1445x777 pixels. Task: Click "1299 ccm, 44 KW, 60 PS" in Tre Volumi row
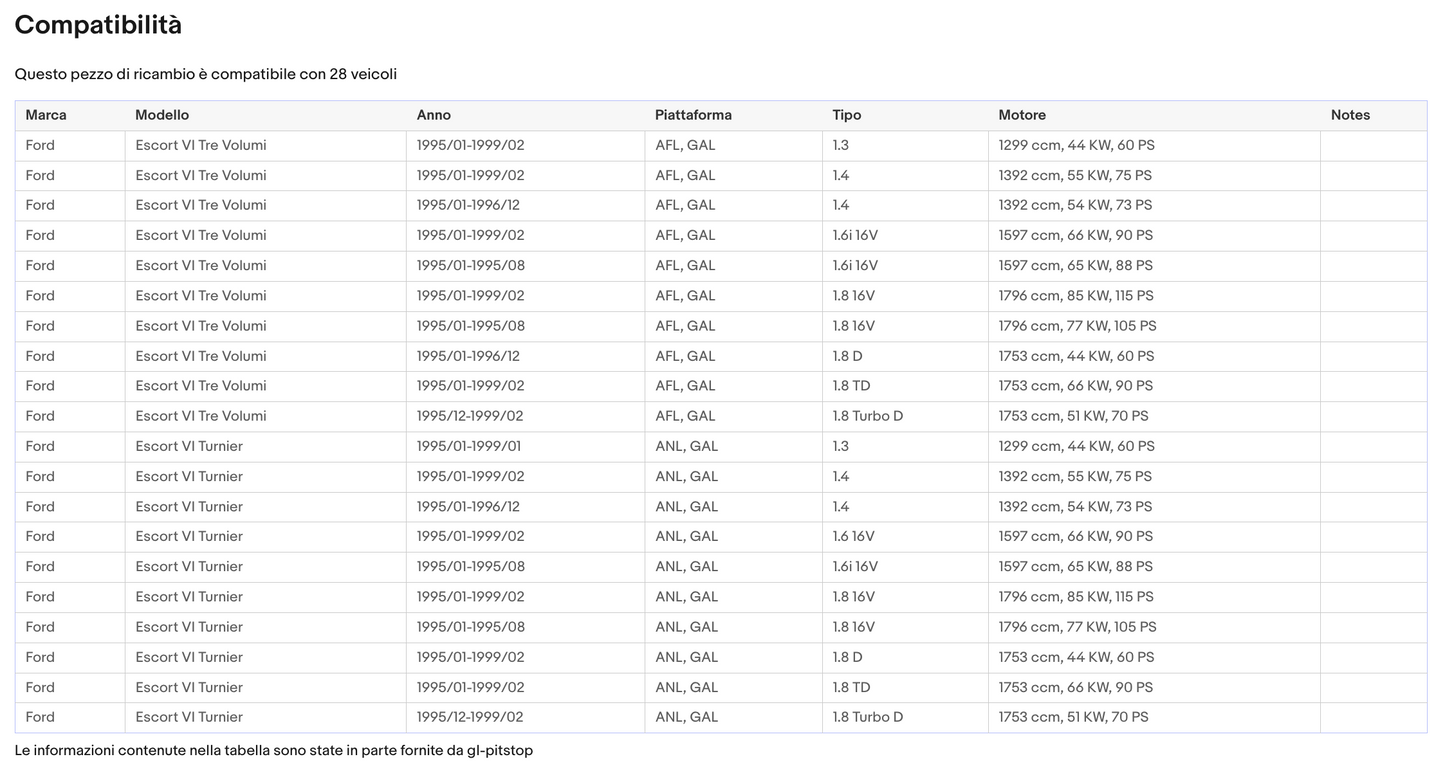(1077, 145)
